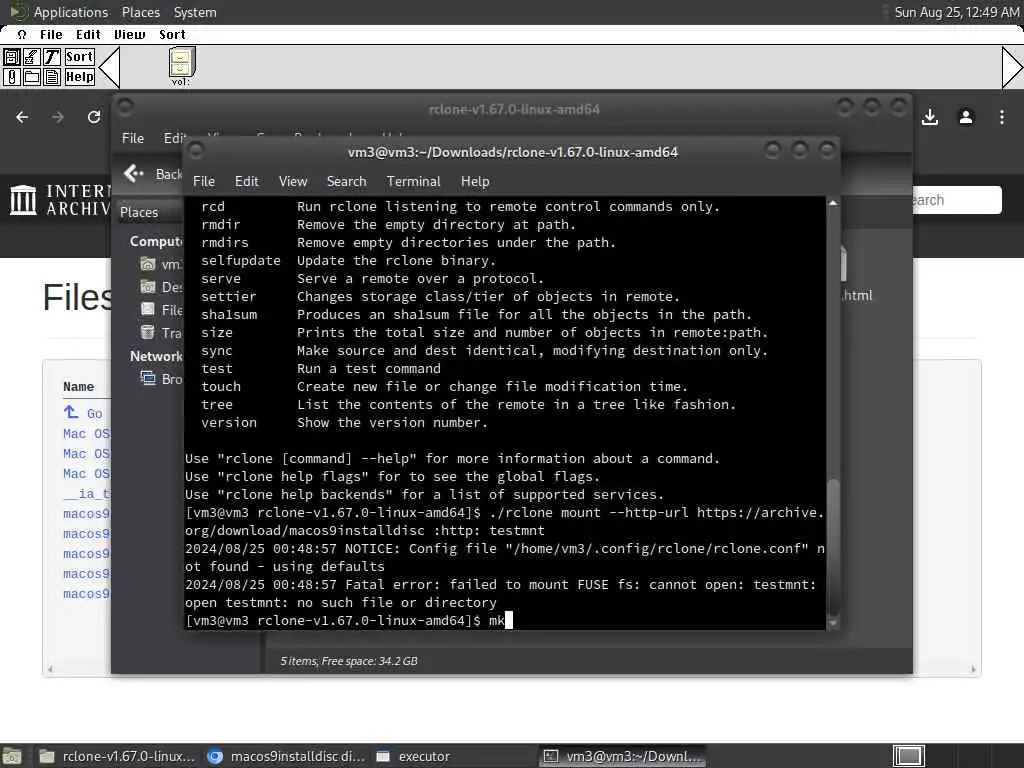
Task: Click the terminal command prompt line
Action: (x=504, y=620)
